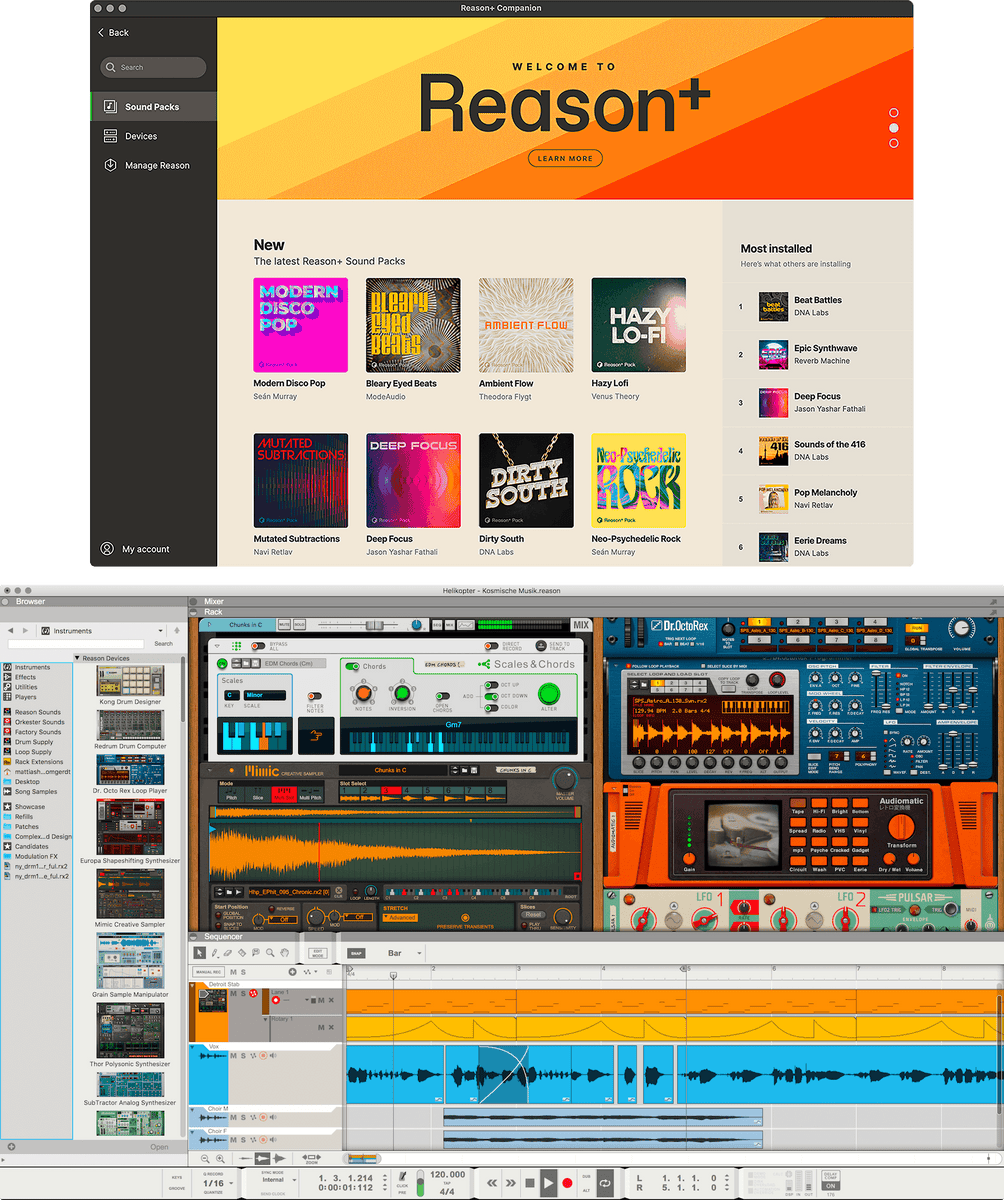Open Manage Reason in Companion sidebar

pos(157,166)
